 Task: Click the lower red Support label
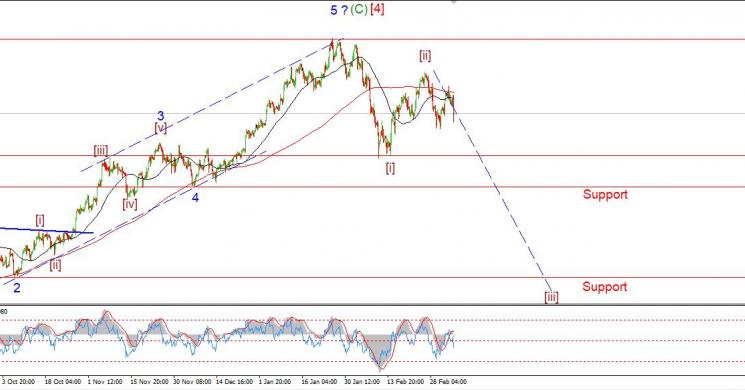click(604, 286)
